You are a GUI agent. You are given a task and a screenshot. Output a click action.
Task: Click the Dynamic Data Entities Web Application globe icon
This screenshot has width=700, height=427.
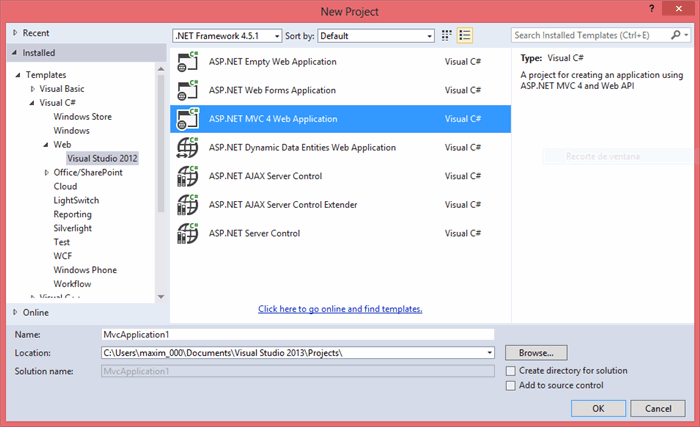pyautogui.click(x=188, y=147)
